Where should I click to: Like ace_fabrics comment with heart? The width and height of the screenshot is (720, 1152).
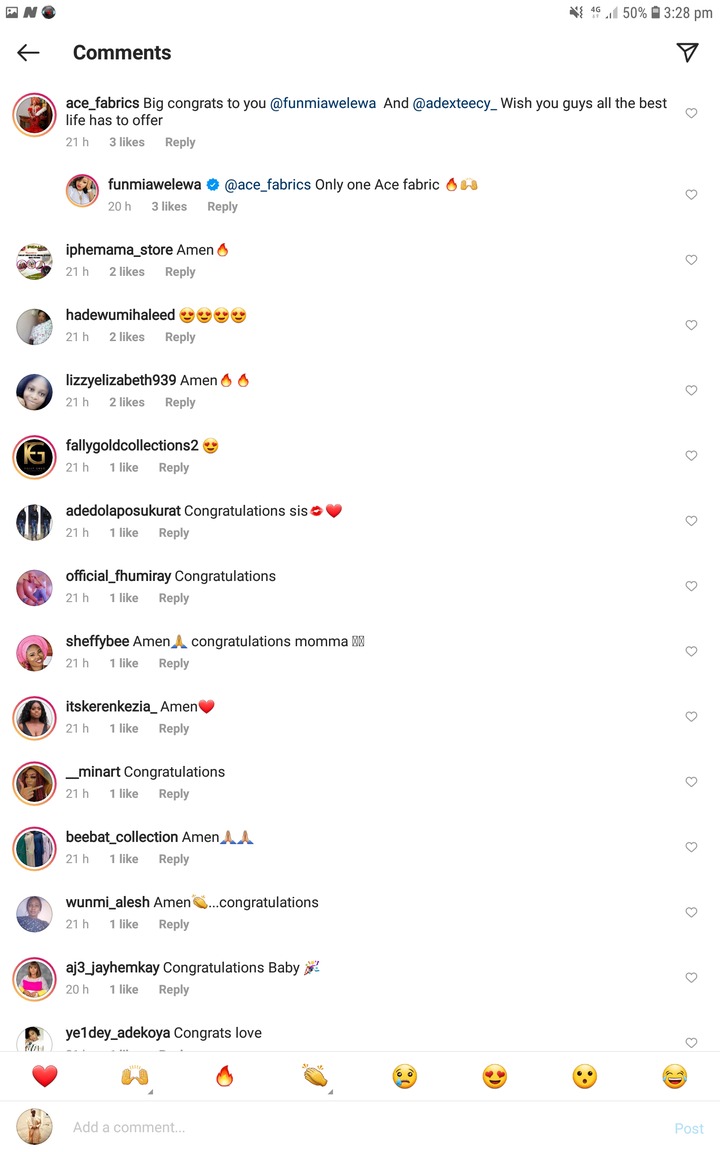pyautogui.click(x=691, y=113)
